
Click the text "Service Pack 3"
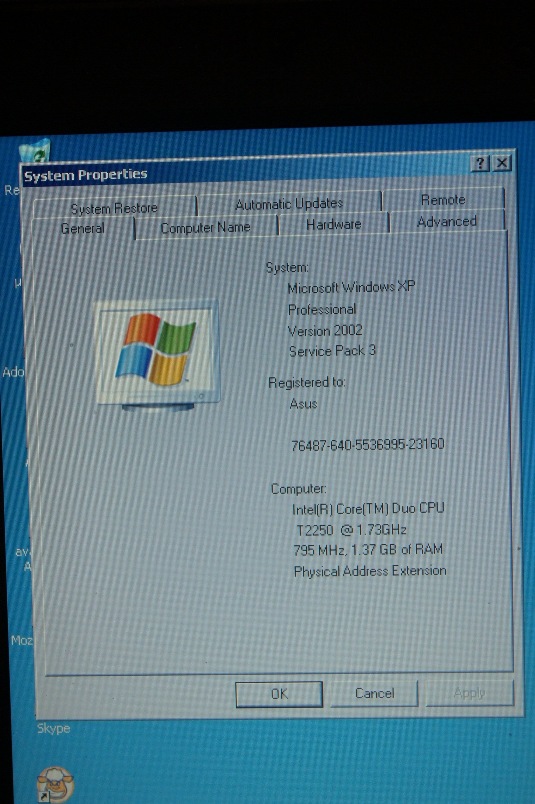pos(332,351)
